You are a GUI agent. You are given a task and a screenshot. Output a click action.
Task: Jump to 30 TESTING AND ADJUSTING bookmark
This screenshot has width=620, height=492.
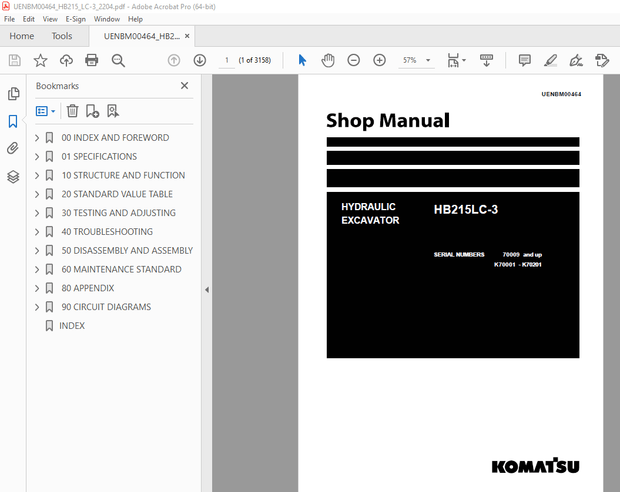118,213
